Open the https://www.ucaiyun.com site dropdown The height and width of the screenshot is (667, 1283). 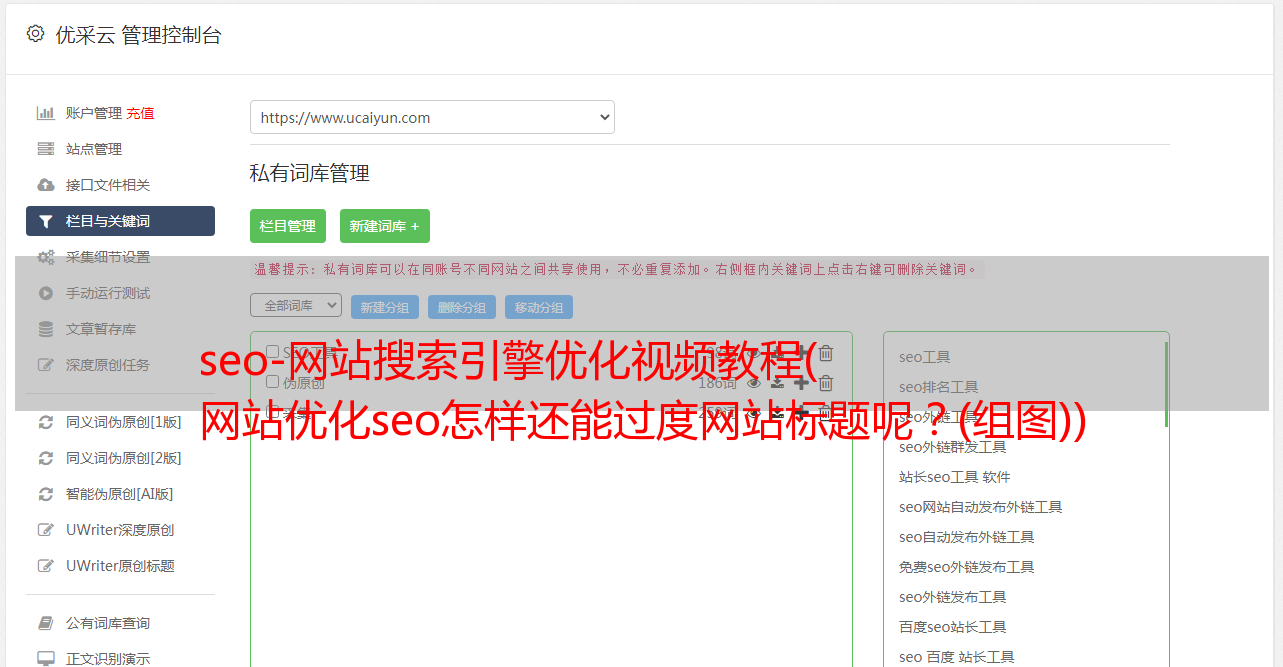432,117
